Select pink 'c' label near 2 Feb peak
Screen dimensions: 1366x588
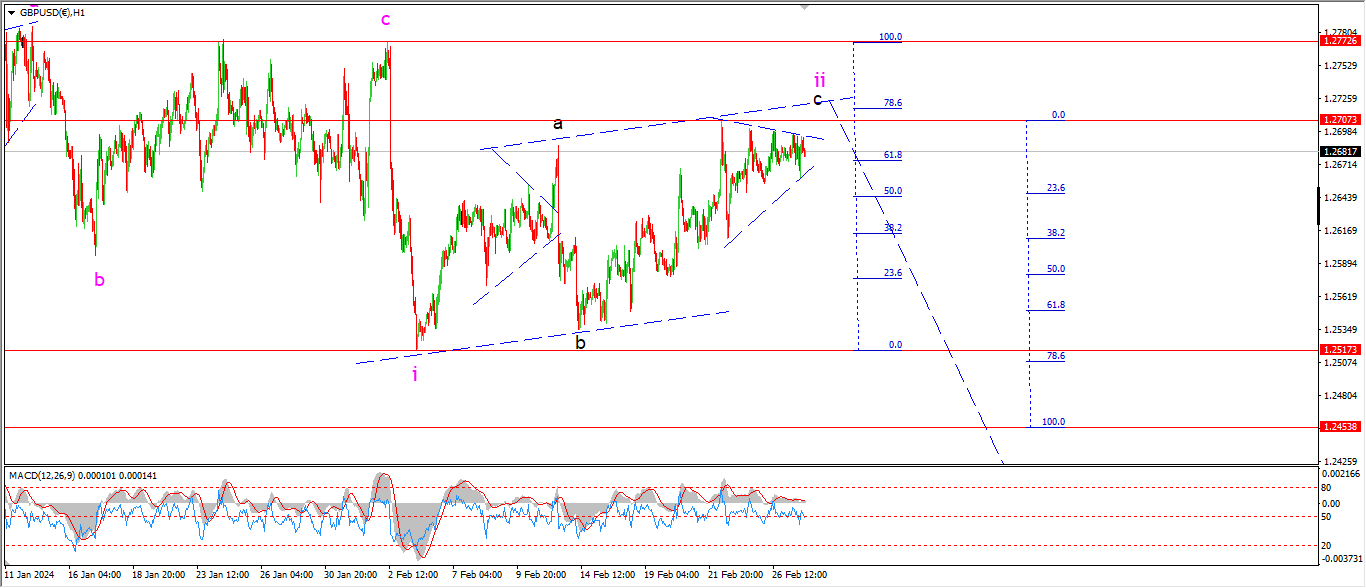pyautogui.click(x=385, y=19)
